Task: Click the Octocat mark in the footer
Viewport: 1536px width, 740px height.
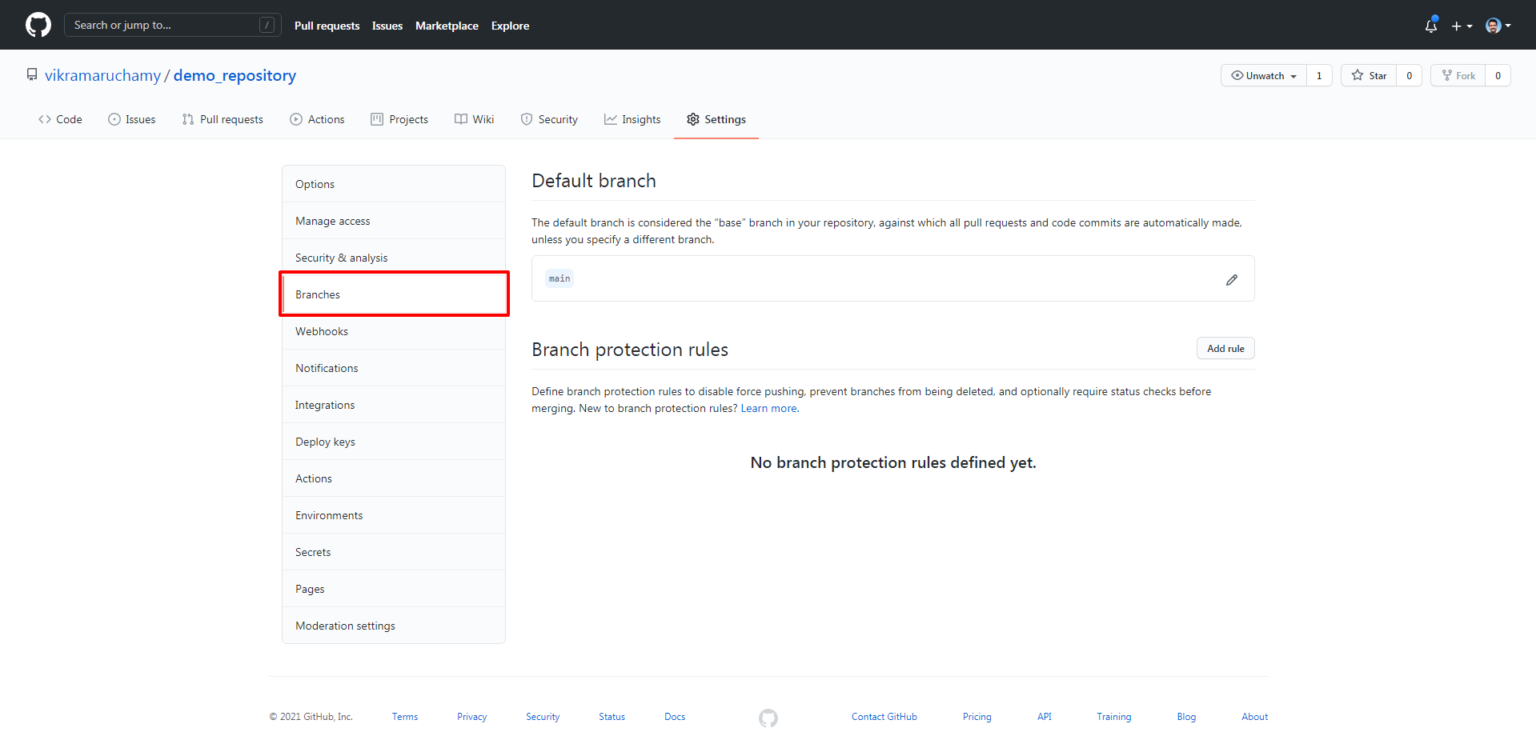Action: click(x=768, y=717)
